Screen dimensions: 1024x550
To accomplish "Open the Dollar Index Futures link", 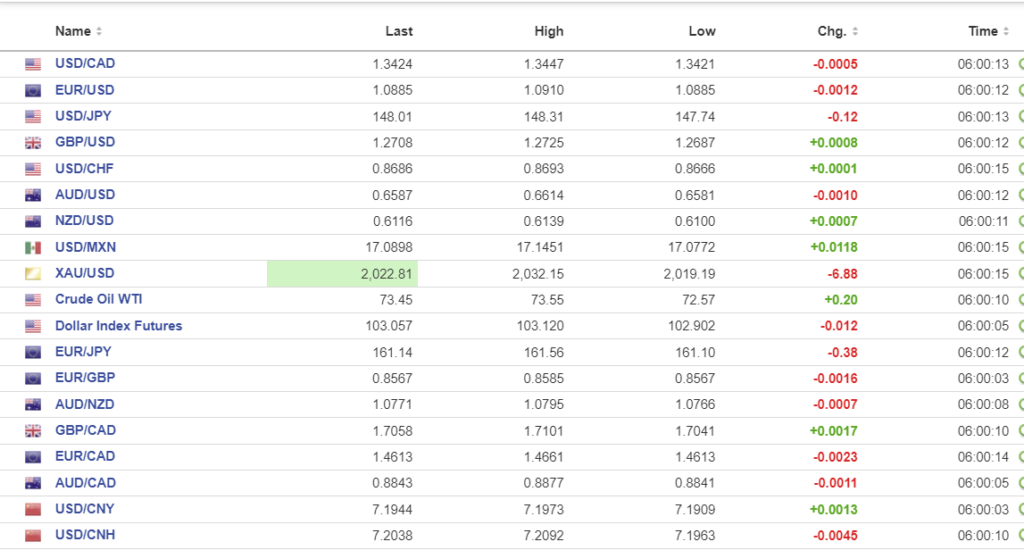I will click(118, 325).
